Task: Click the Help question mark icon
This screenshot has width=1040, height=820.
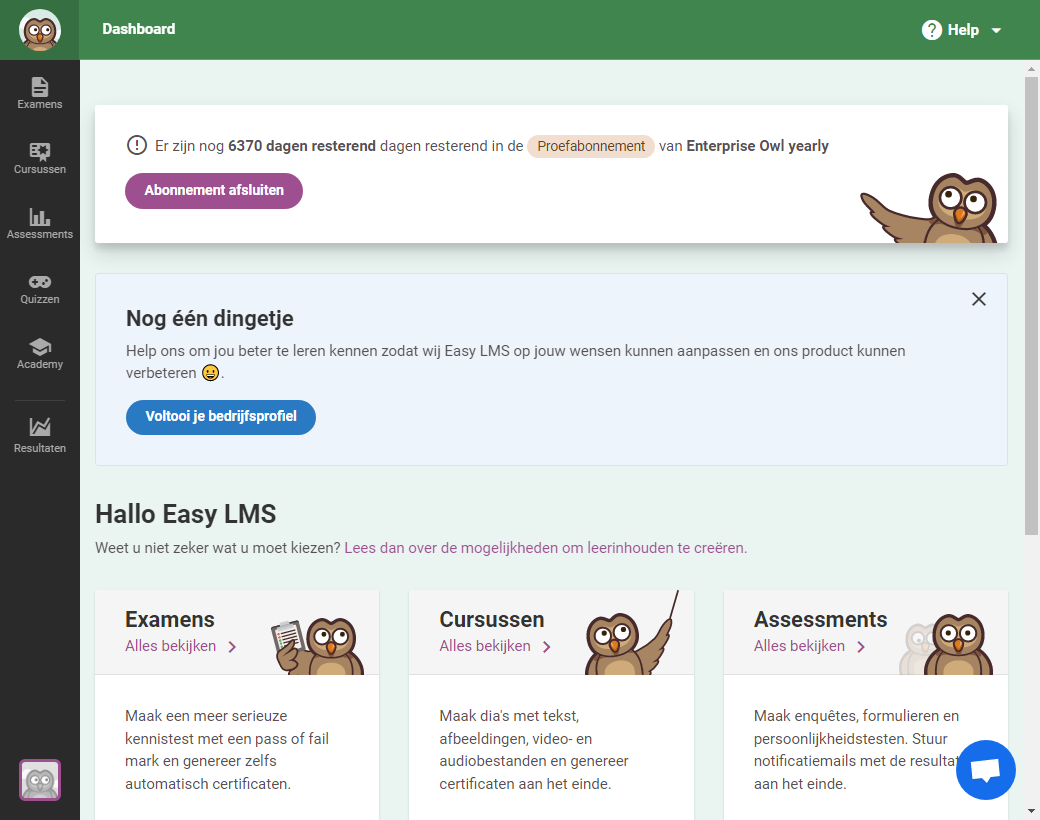Action: [x=931, y=30]
